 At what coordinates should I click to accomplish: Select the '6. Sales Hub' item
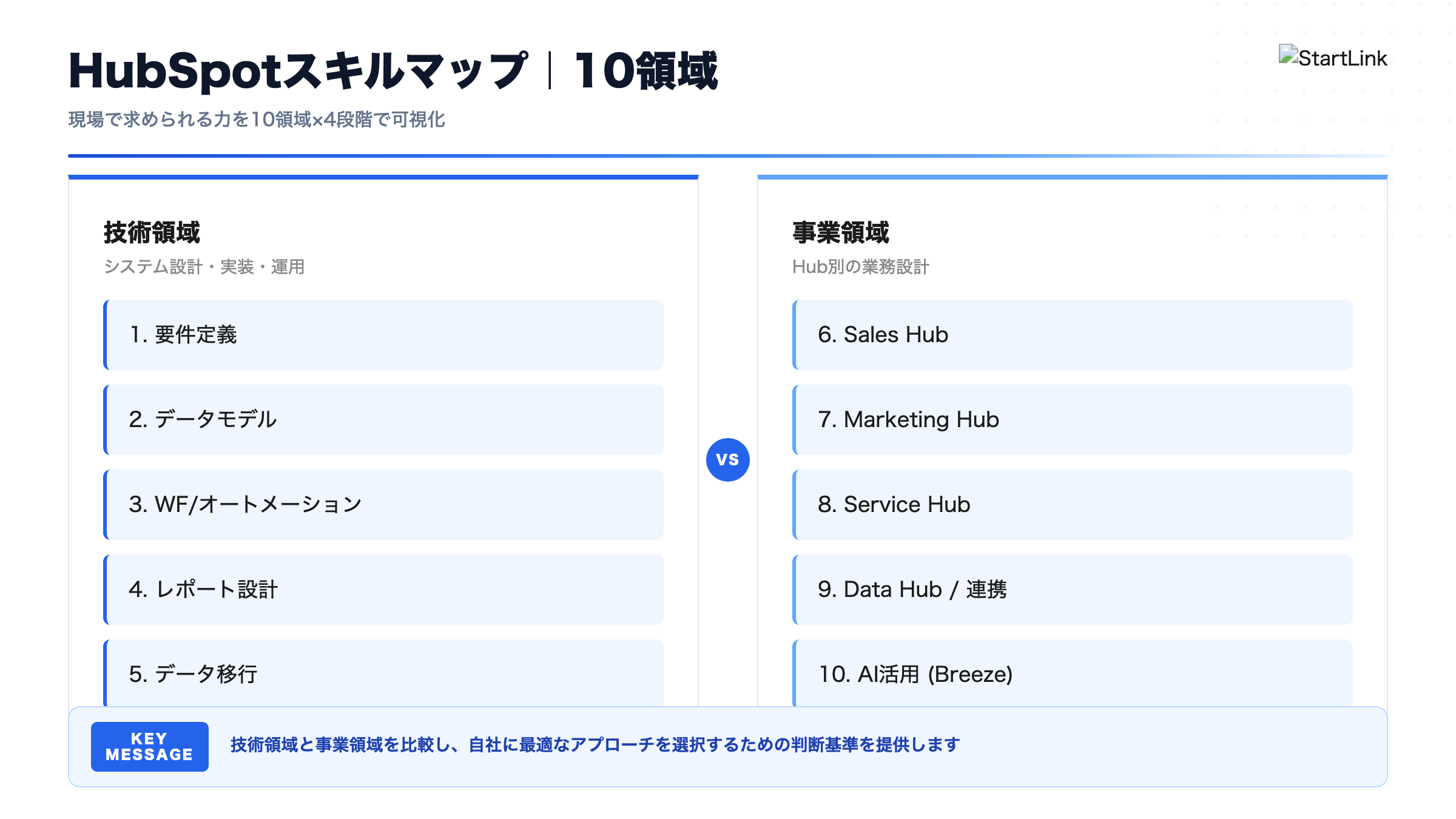(x=1073, y=335)
